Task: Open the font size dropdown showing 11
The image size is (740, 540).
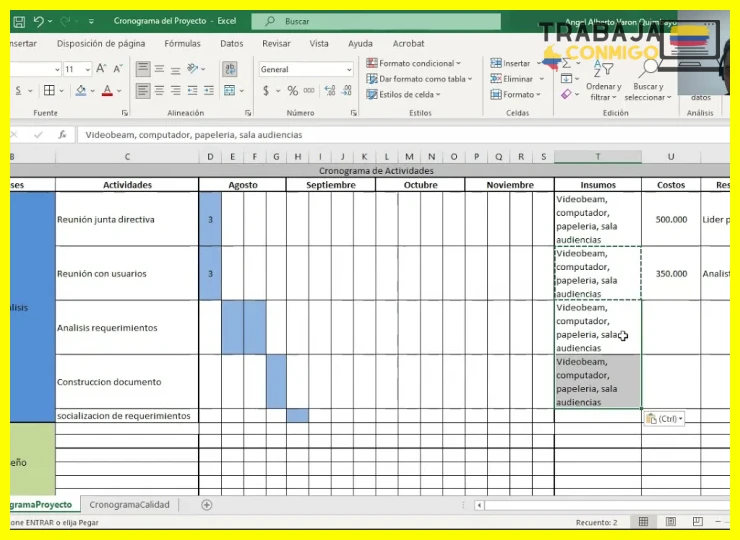Action: pyautogui.click(x=88, y=69)
